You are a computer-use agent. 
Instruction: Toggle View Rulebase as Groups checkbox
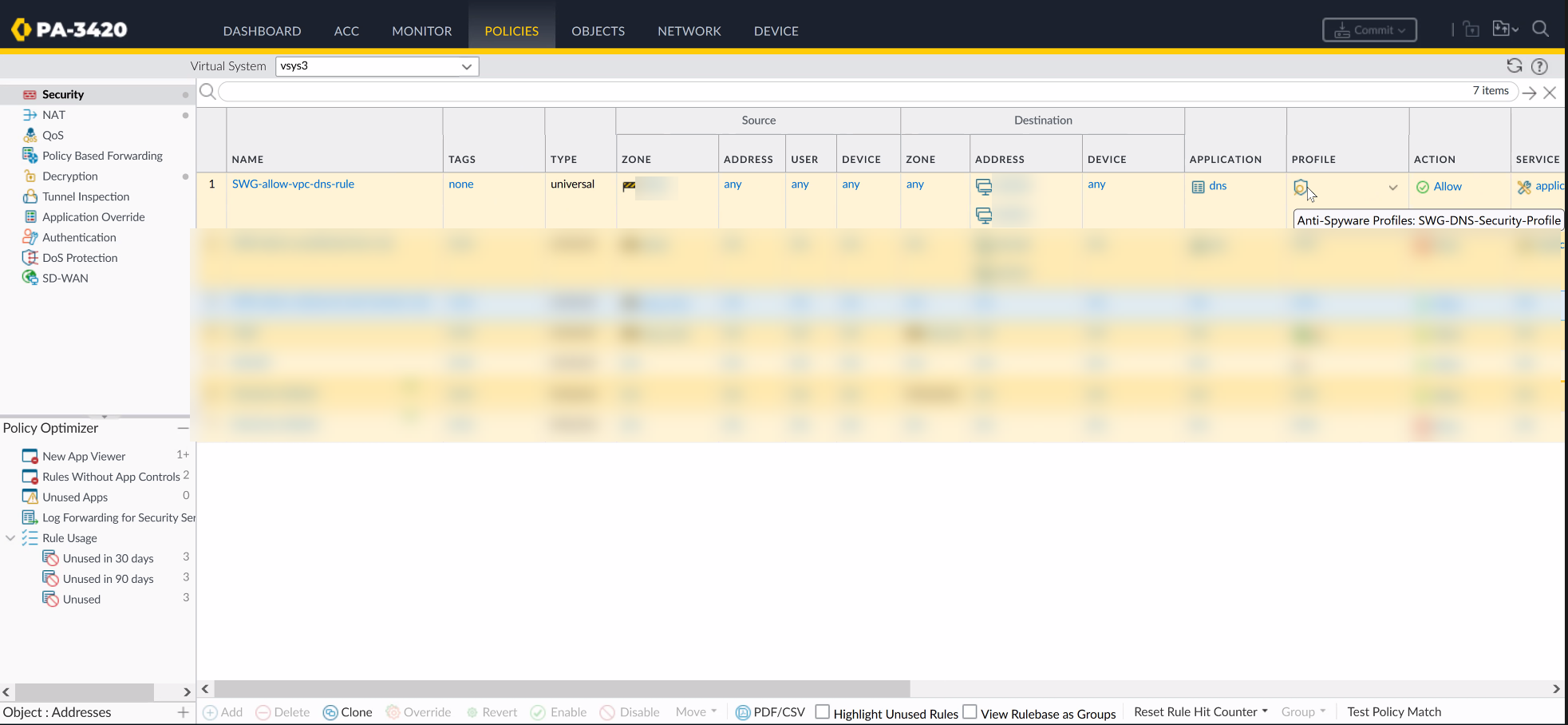970,712
